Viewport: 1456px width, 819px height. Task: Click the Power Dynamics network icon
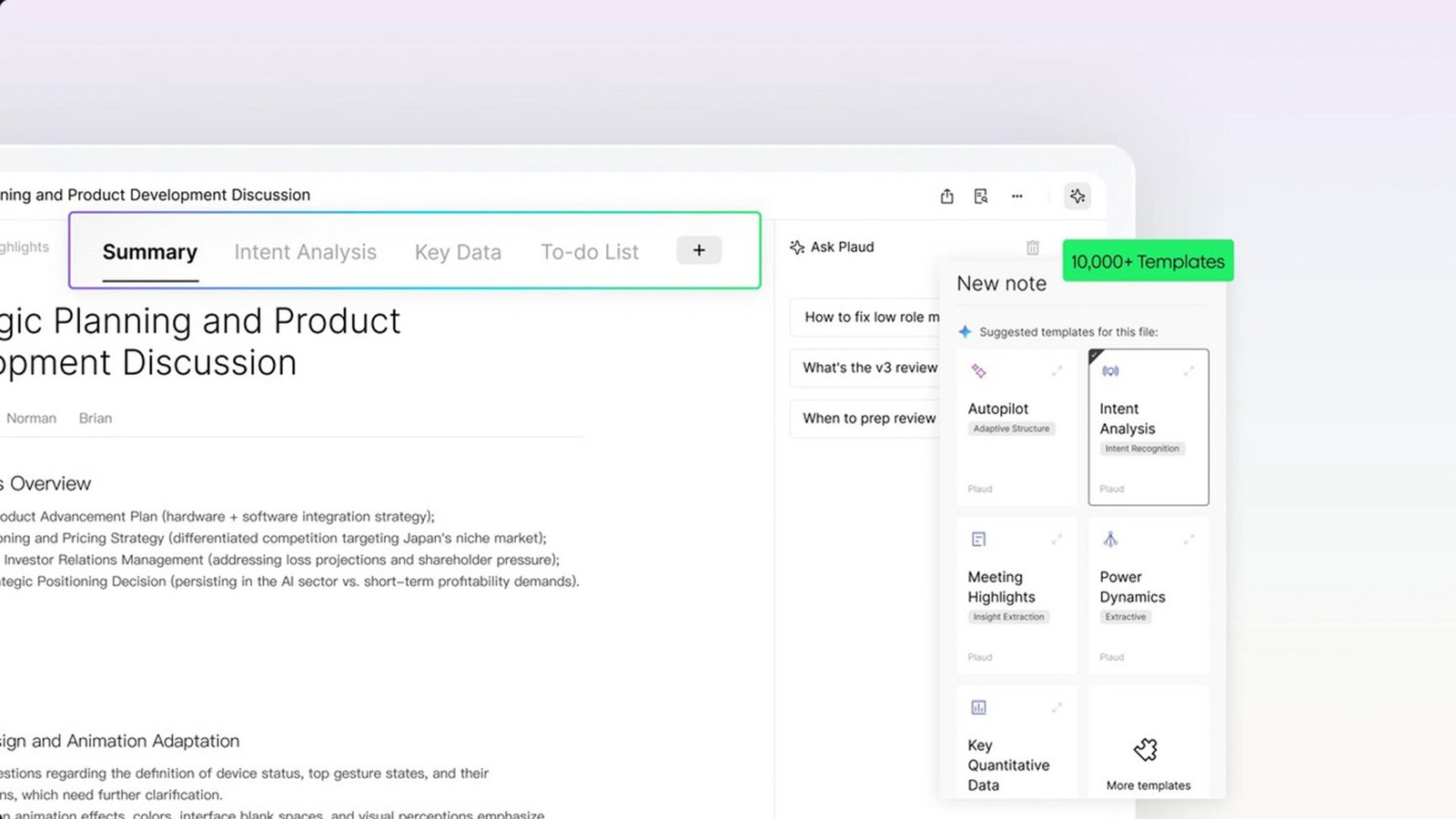(x=1108, y=539)
